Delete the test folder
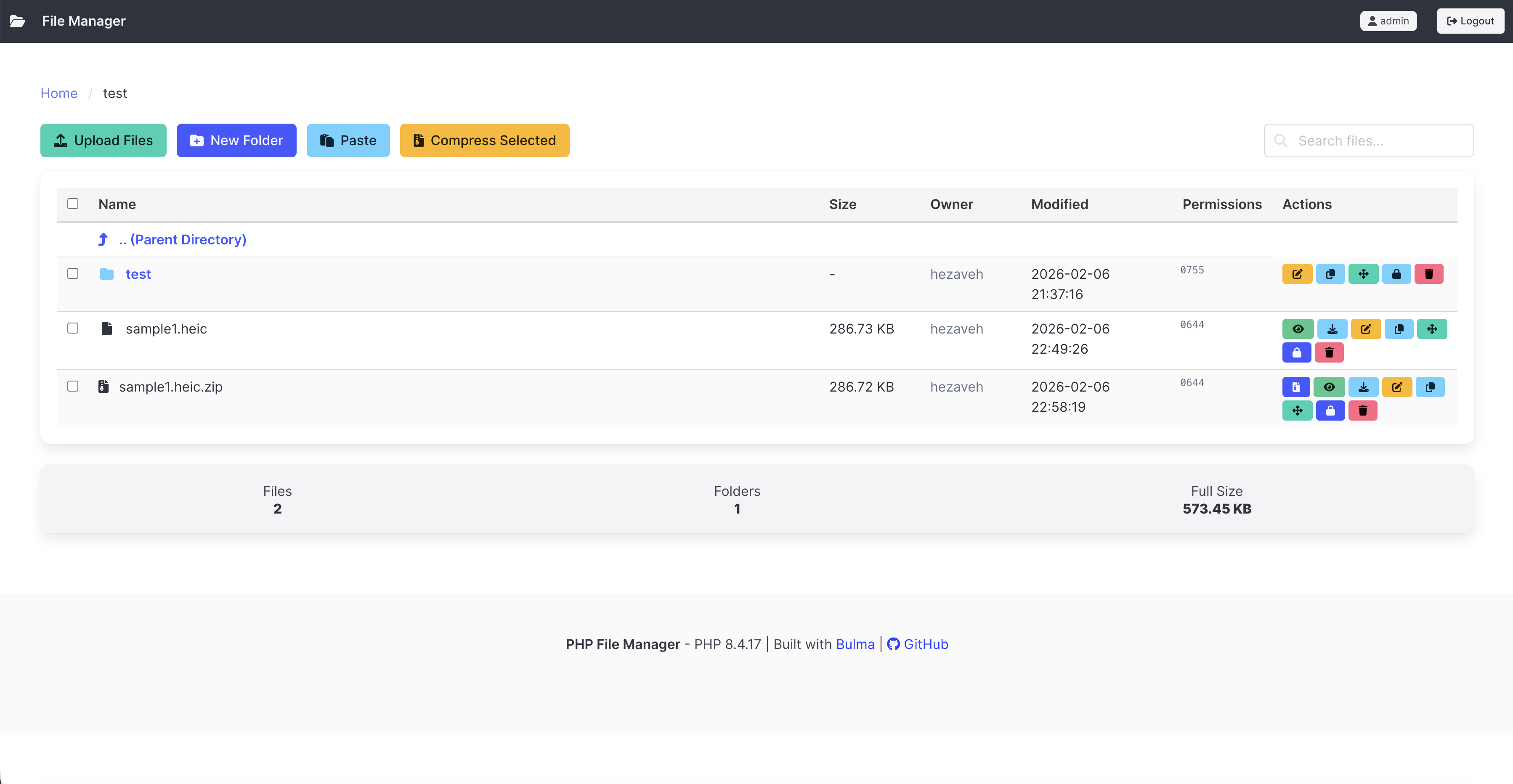The width and height of the screenshot is (1513, 784). pos(1429,274)
